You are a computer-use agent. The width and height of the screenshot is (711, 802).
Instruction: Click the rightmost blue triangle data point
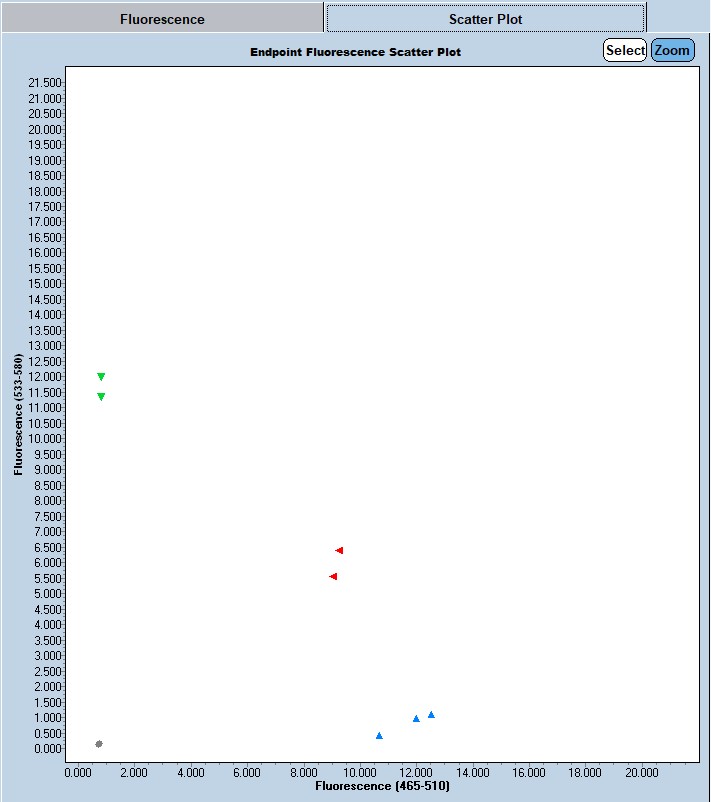click(x=431, y=714)
